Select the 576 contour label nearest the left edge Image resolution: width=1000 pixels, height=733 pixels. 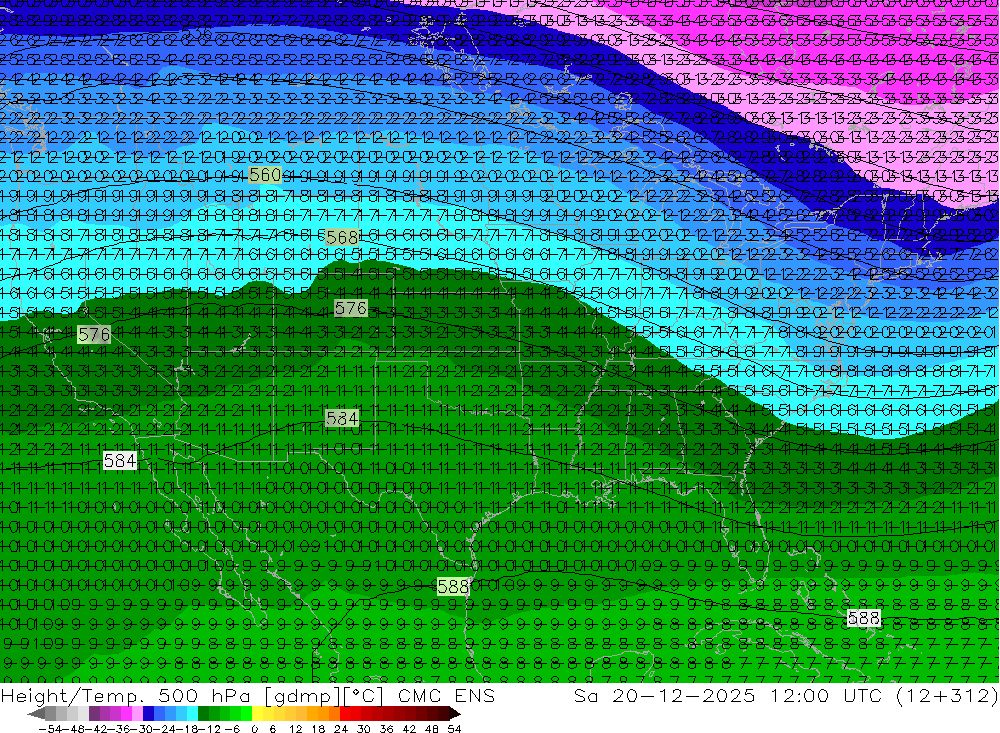click(x=94, y=334)
